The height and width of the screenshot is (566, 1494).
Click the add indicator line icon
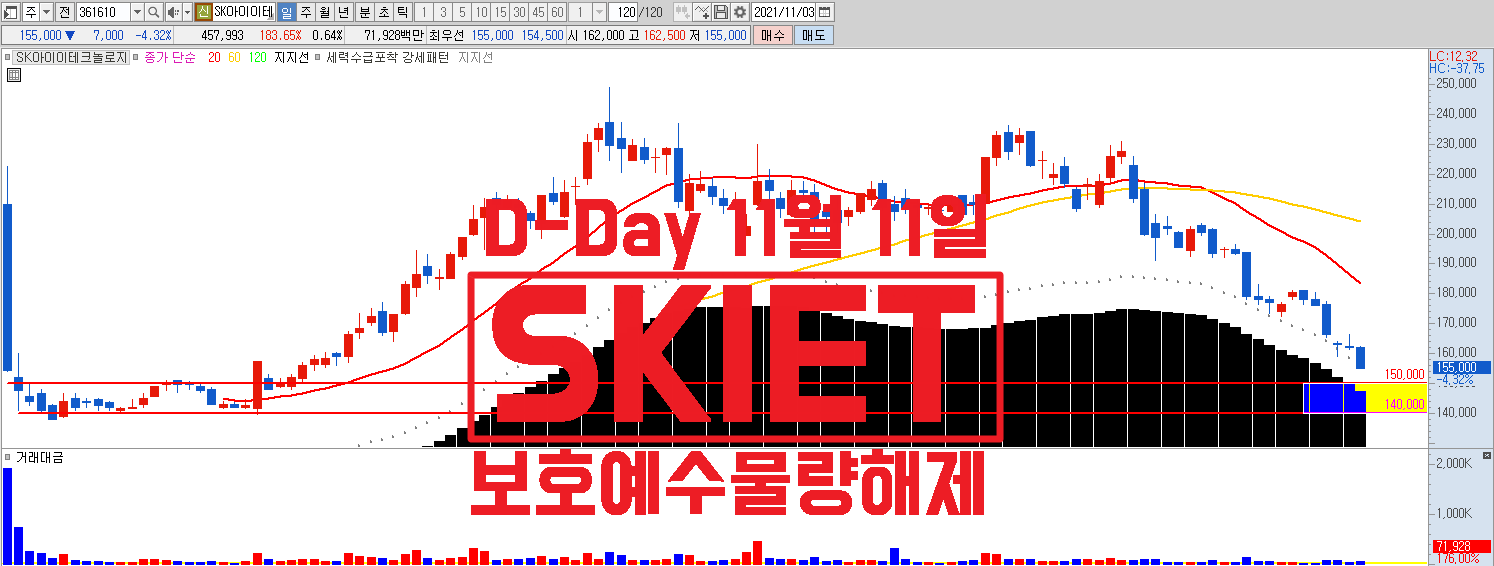coord(702,12)
